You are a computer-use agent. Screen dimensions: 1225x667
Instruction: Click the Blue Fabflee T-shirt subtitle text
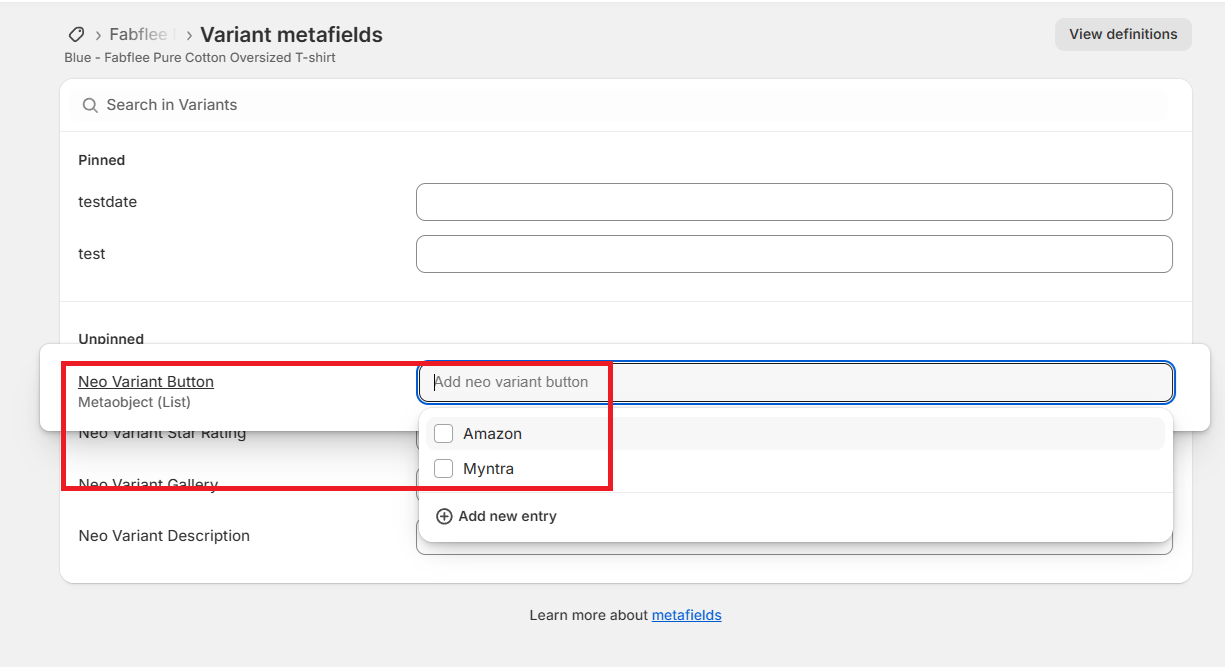[x=200, y=58]
